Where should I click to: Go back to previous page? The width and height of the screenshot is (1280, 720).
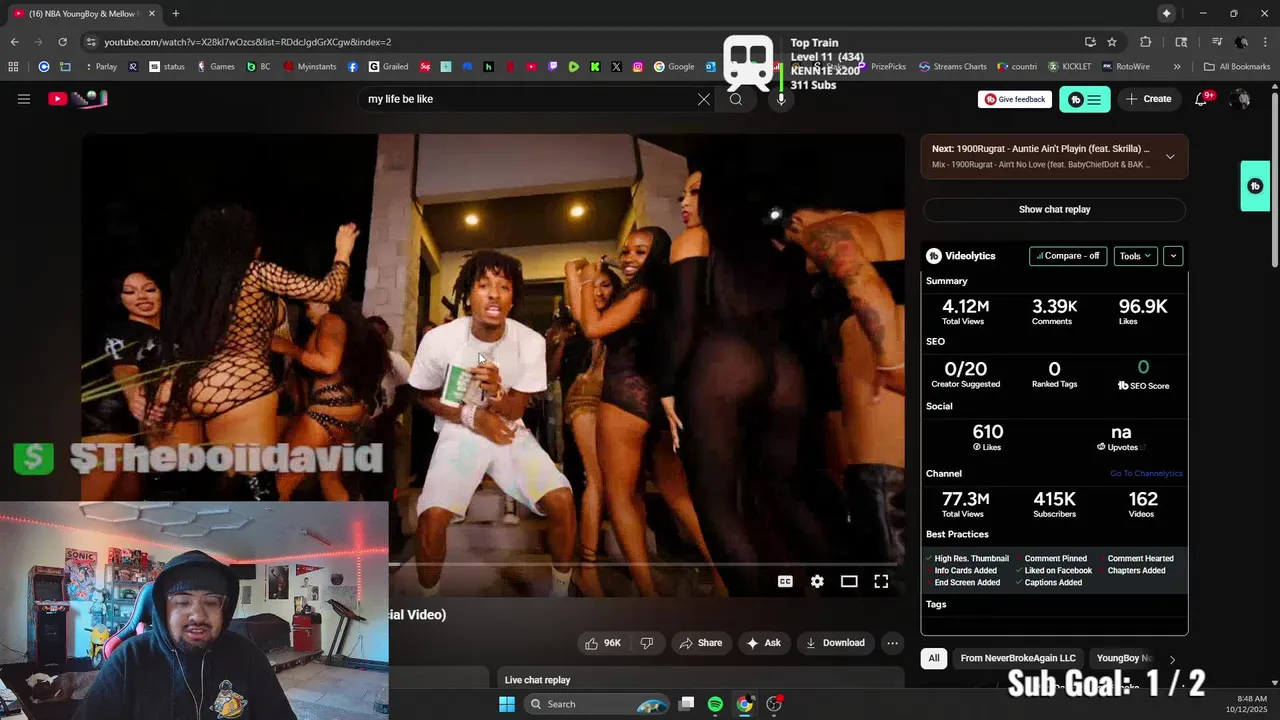point(14,42)
